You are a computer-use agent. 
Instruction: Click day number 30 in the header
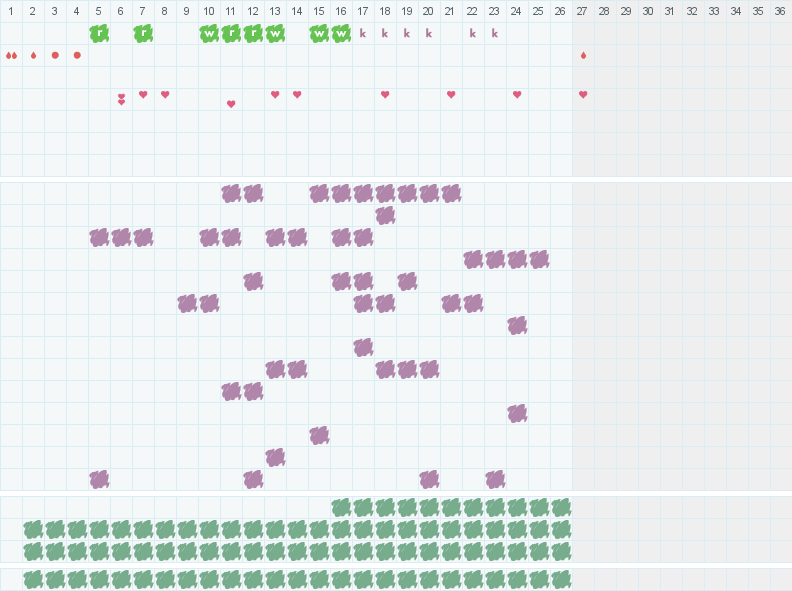coord(648,11)
